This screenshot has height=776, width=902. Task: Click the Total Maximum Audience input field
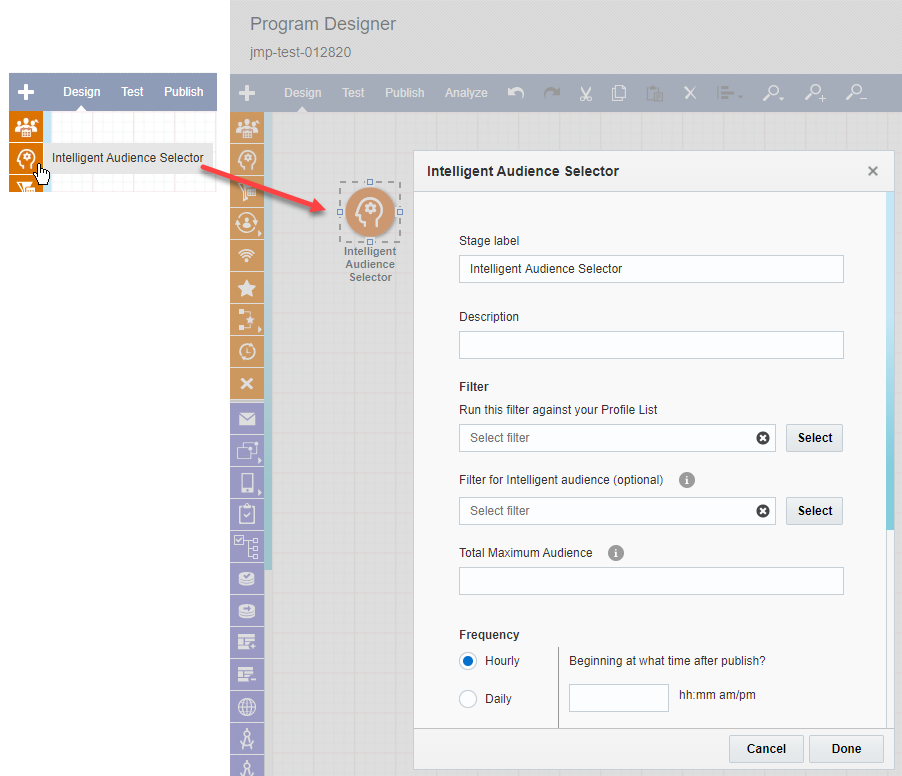point(651,581)
